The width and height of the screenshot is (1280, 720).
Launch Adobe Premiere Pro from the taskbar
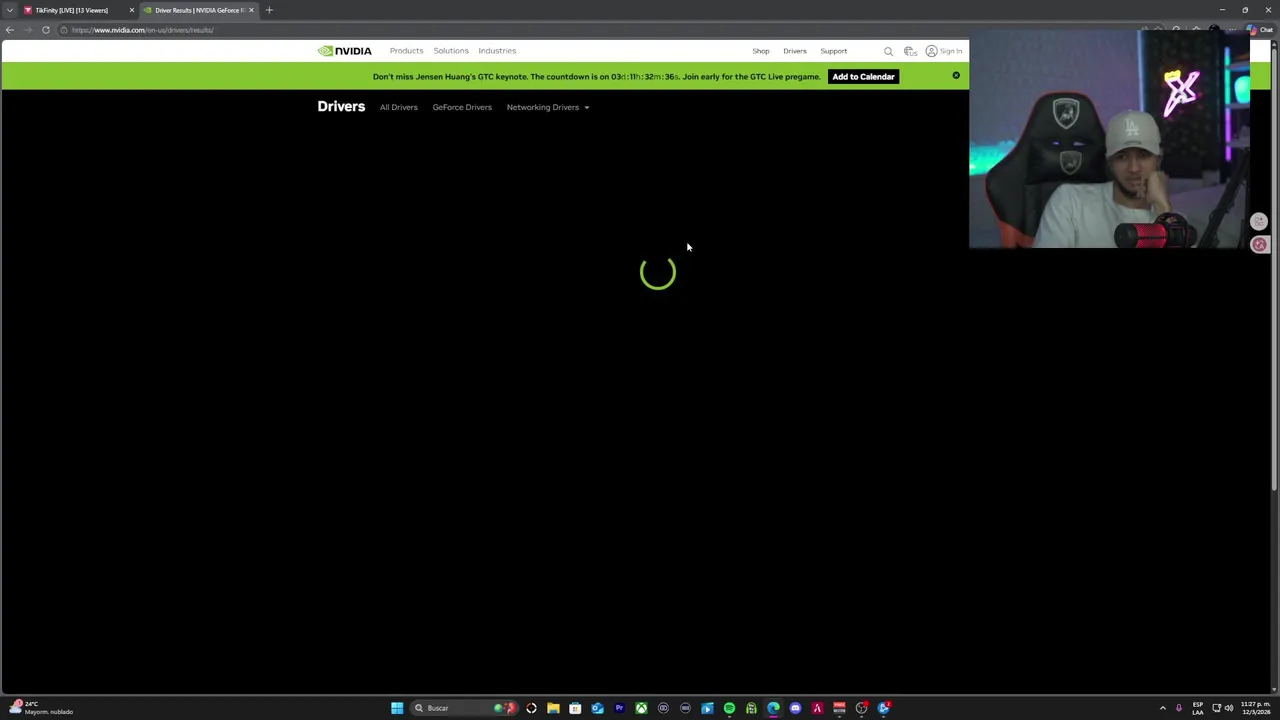tap(619, 708)
